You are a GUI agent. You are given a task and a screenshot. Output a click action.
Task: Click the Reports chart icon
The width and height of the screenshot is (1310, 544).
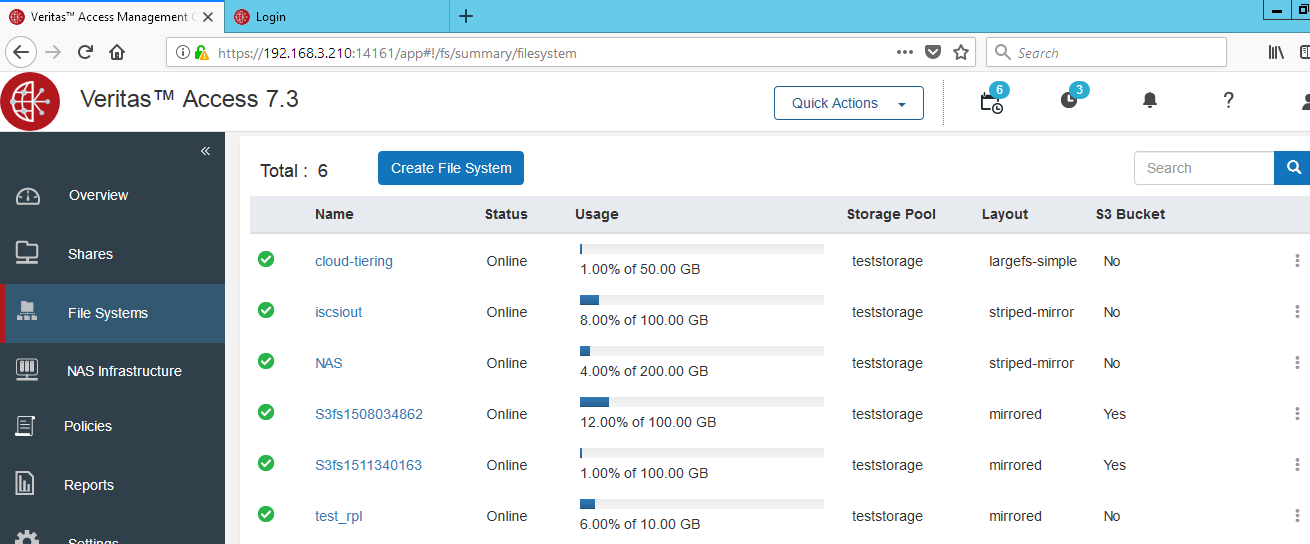25,484
